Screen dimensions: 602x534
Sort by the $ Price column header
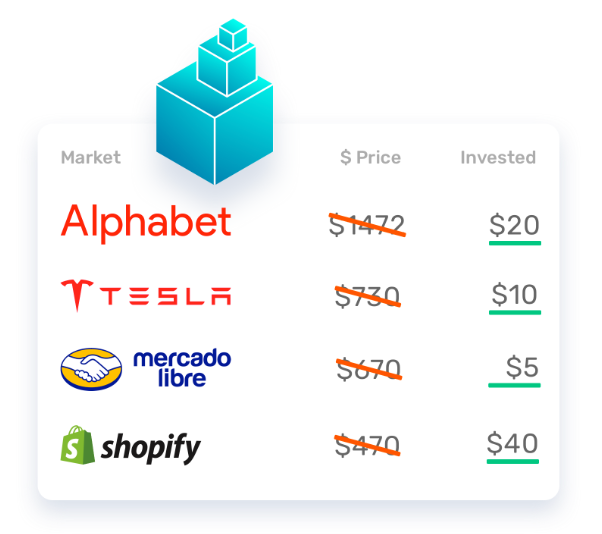pos(370,157)
